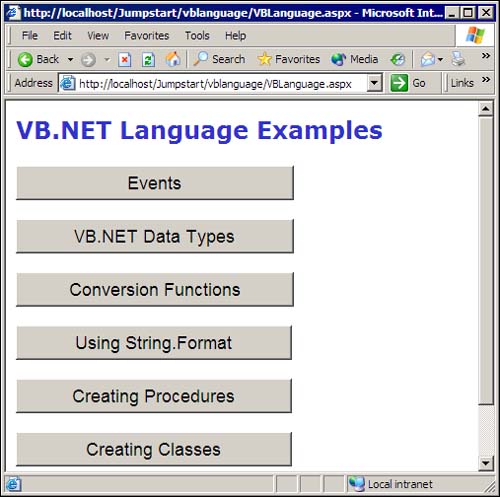Click the vertical scrollbar down arrow
The height and width of the screenshot is (497, 500).
click(x=486, y=463)
